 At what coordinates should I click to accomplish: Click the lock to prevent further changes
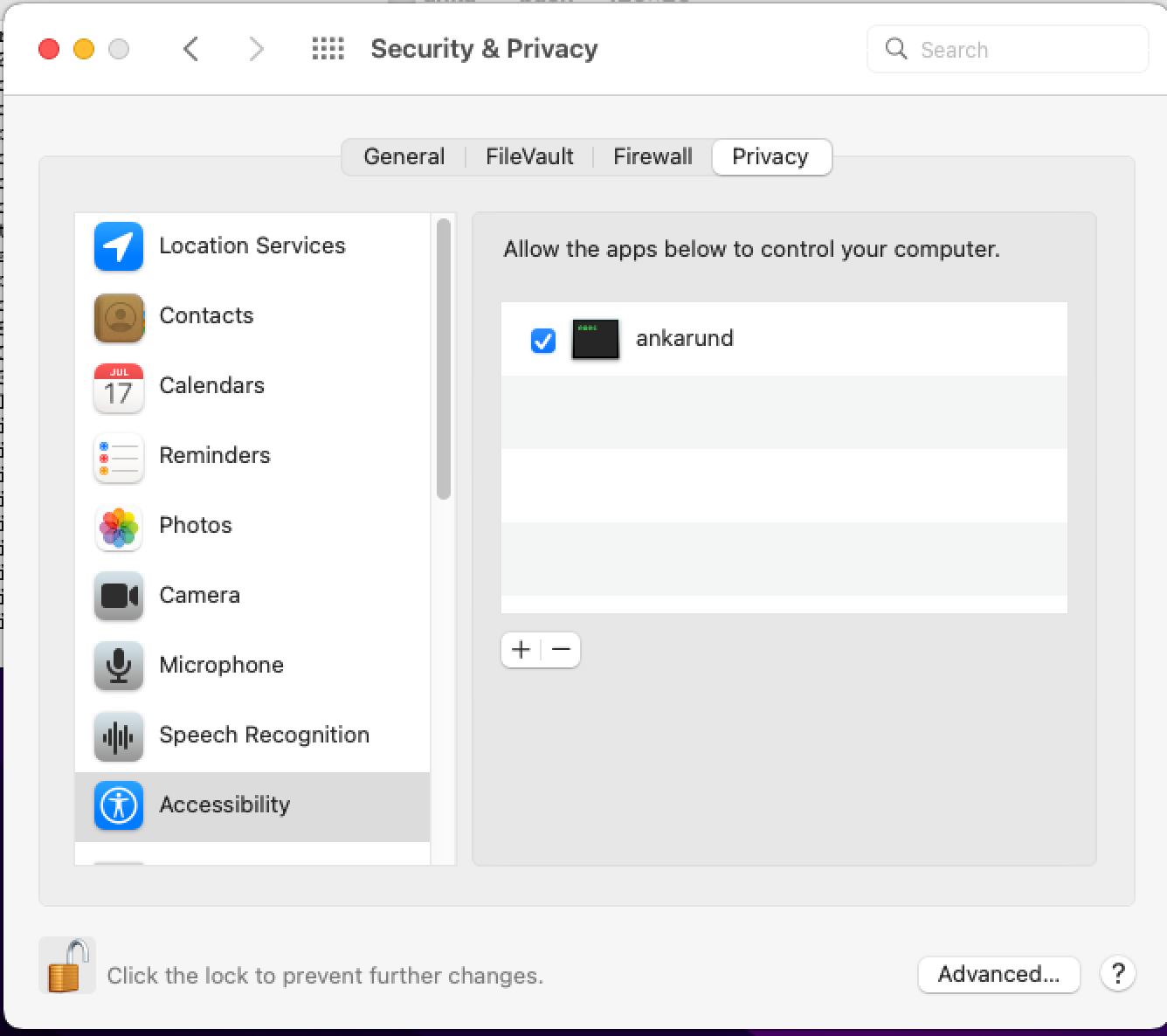66,964
